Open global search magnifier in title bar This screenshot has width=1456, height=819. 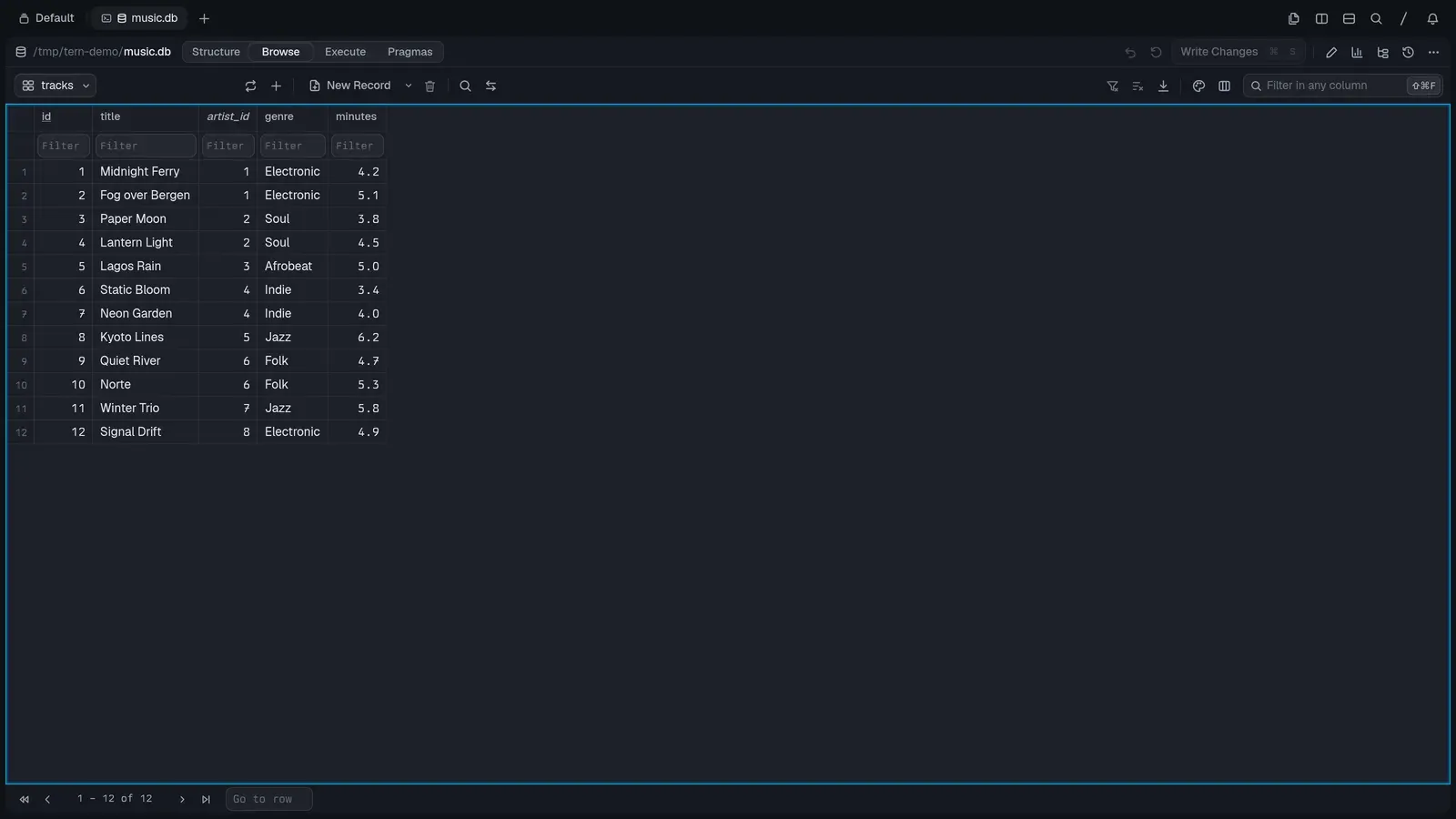(1376, 18)
